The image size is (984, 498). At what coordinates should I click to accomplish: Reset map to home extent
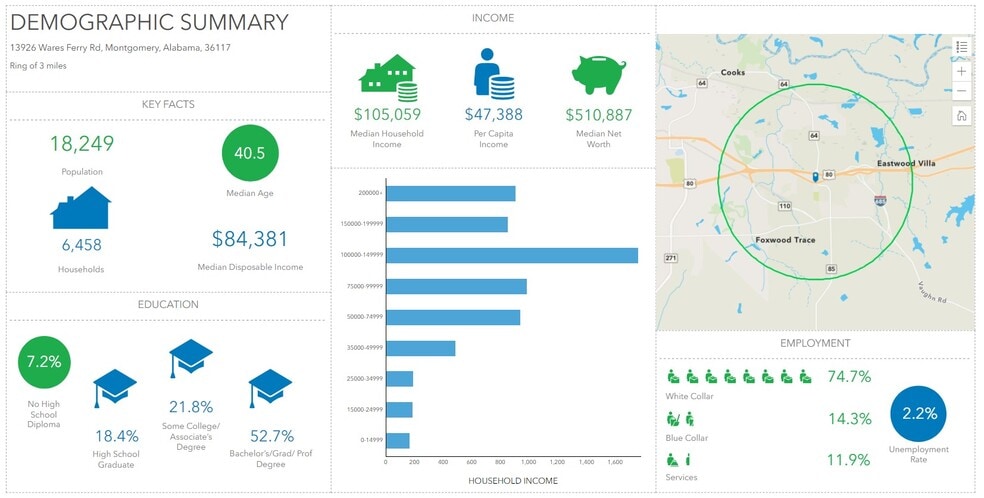tap(961, 116)
